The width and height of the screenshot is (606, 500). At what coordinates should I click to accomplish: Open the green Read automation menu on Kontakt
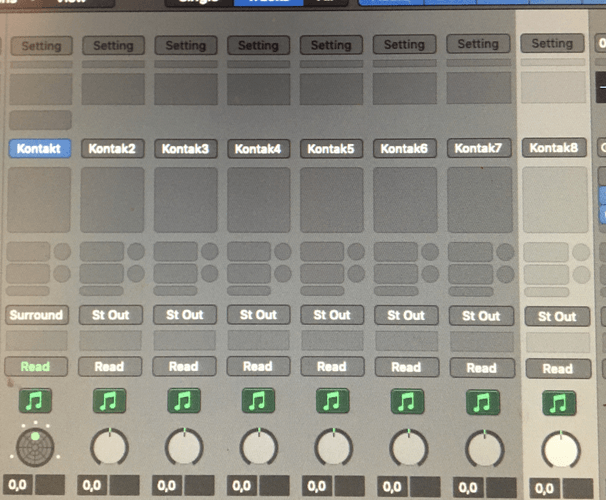coord(36,366)
